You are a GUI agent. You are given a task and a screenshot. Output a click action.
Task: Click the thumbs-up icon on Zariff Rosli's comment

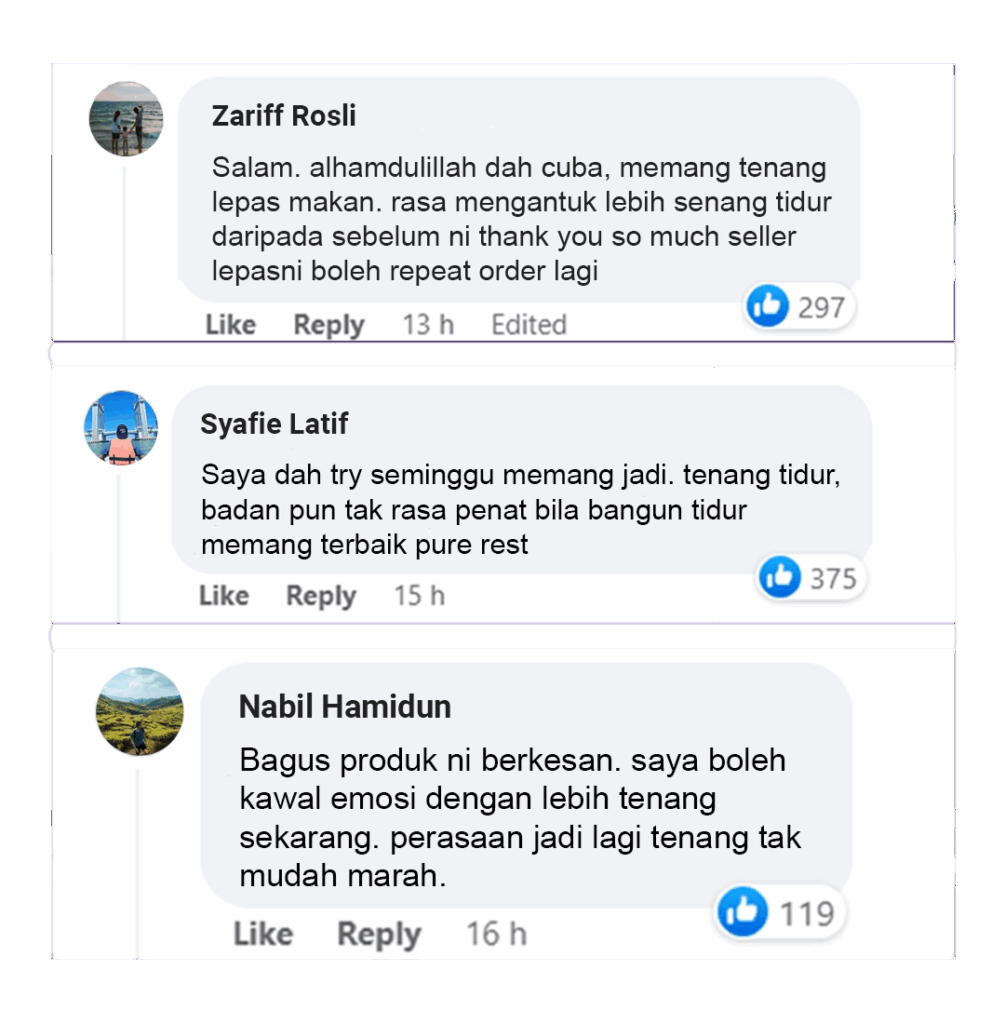[767, 306]
